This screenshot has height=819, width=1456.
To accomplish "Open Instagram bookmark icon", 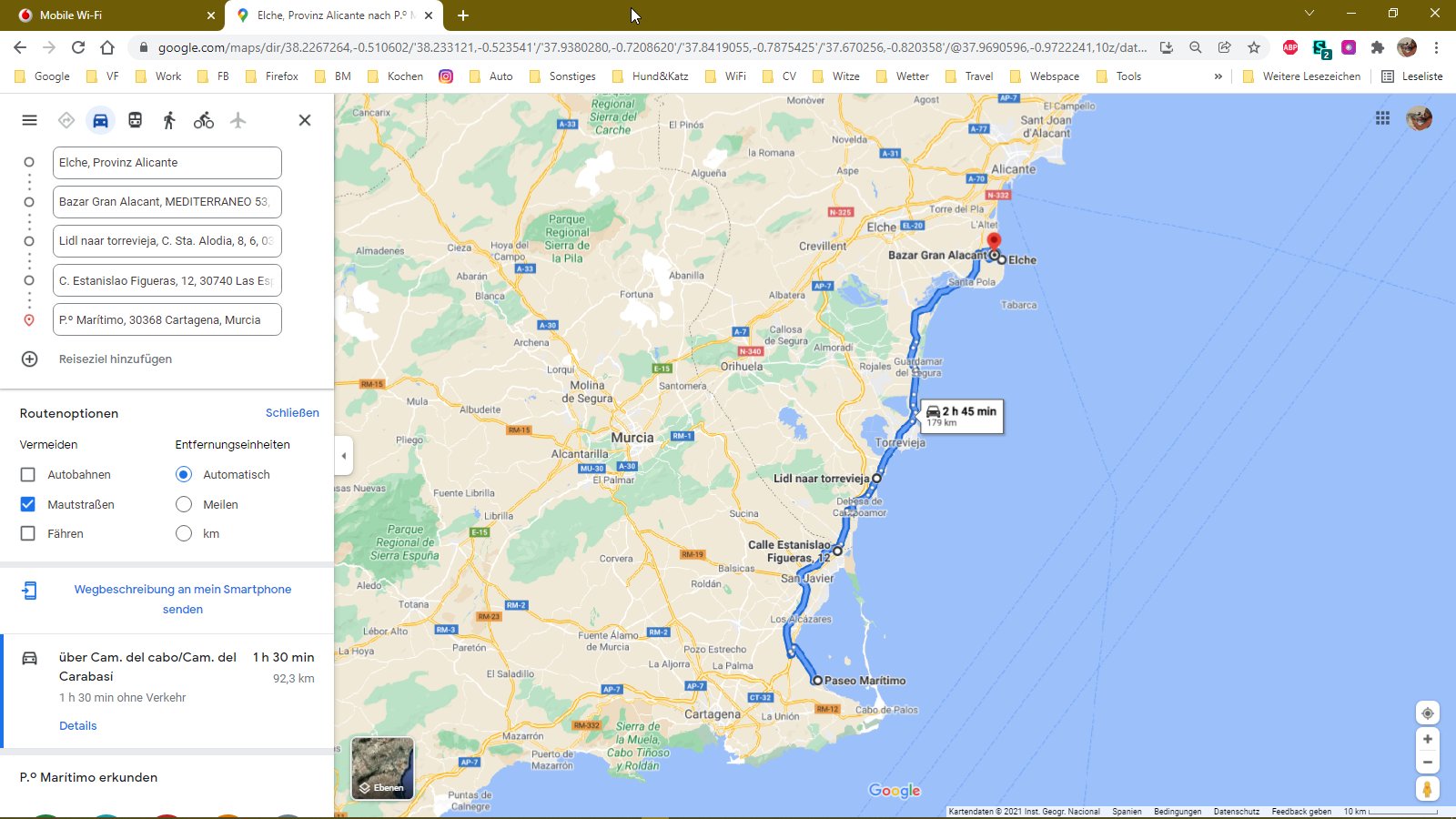I will pos(446,76).
